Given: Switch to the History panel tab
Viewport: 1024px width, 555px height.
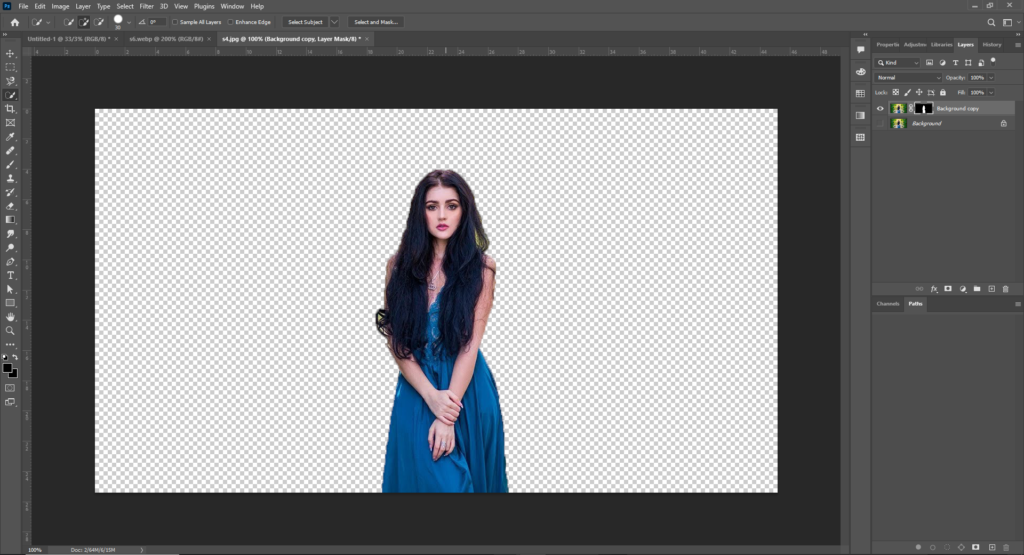Looking at the screenshot, I should (991, 44).
